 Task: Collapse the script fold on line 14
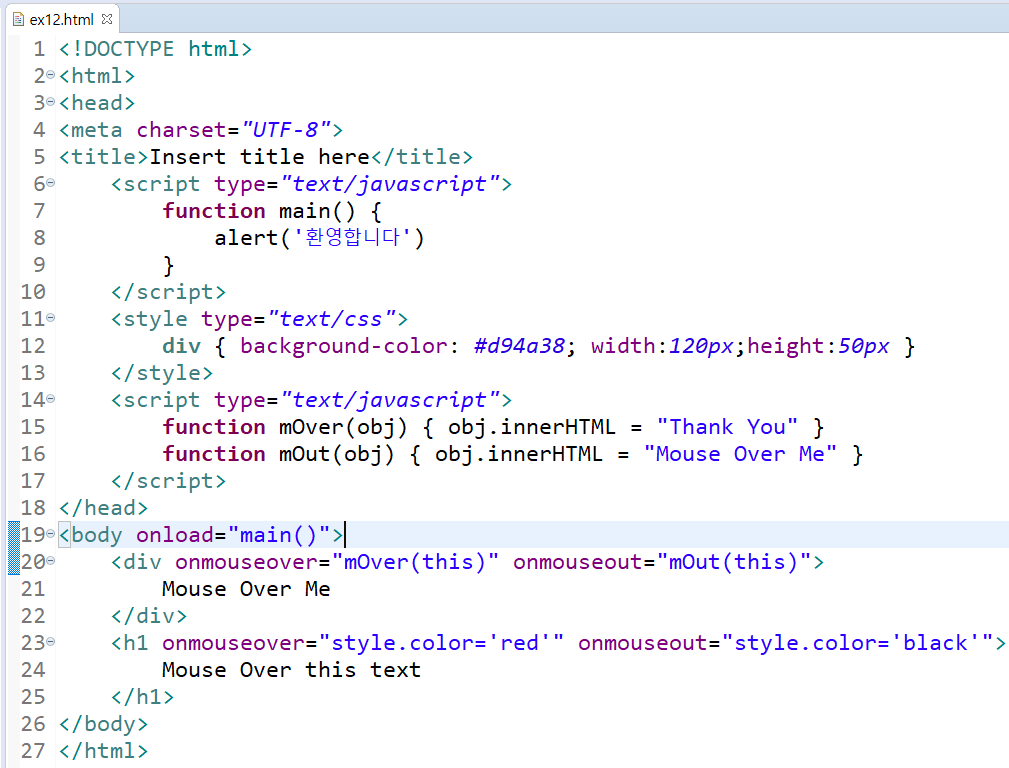[x=51, y=399]
